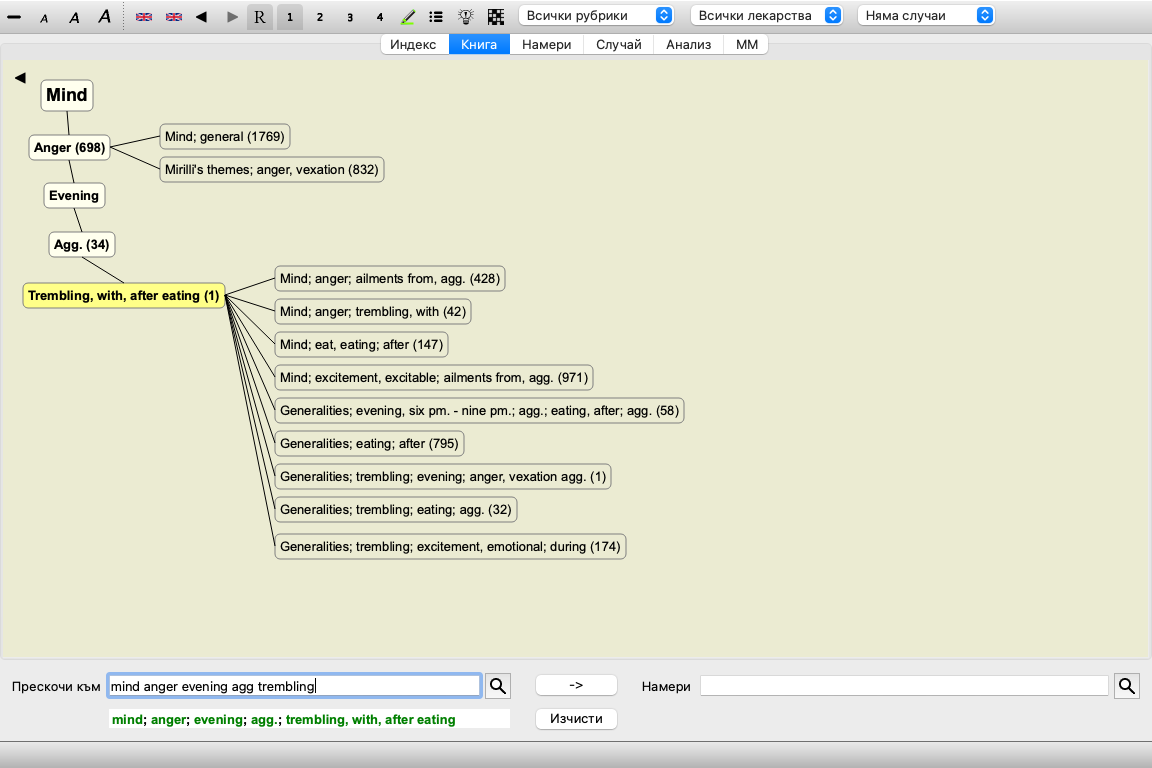1152x768 pixels.
Task: Toggle grade level 1 button
Action: (x=290, y=17)
